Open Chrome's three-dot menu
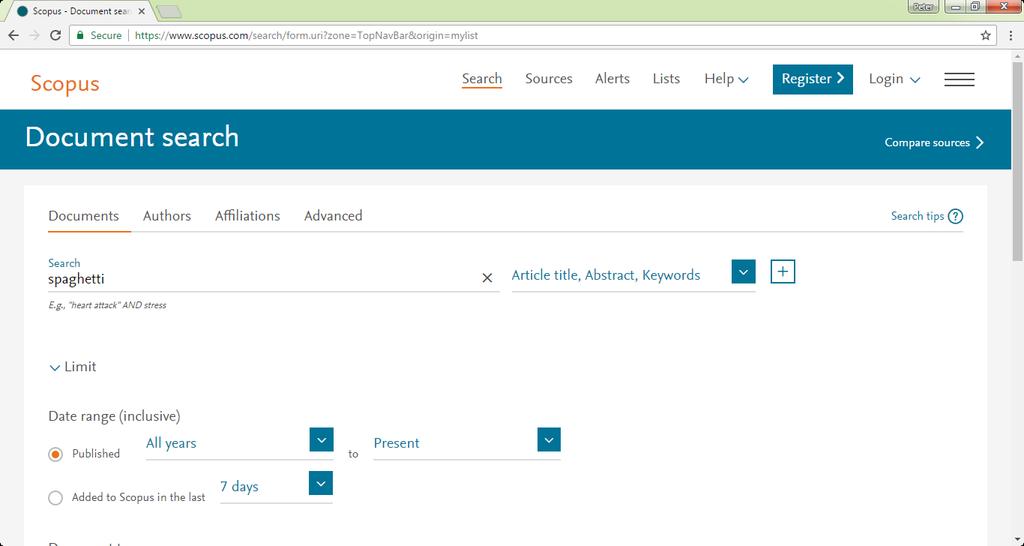 [x=1011, y=35]
